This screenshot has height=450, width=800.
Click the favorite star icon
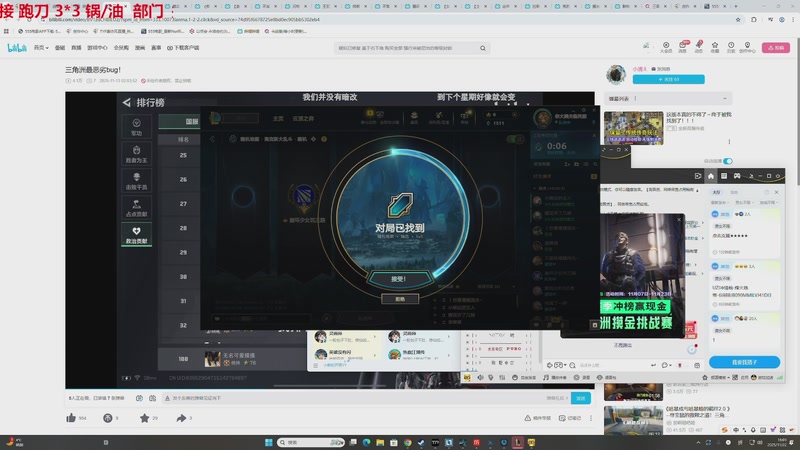[x=144, y=418]
